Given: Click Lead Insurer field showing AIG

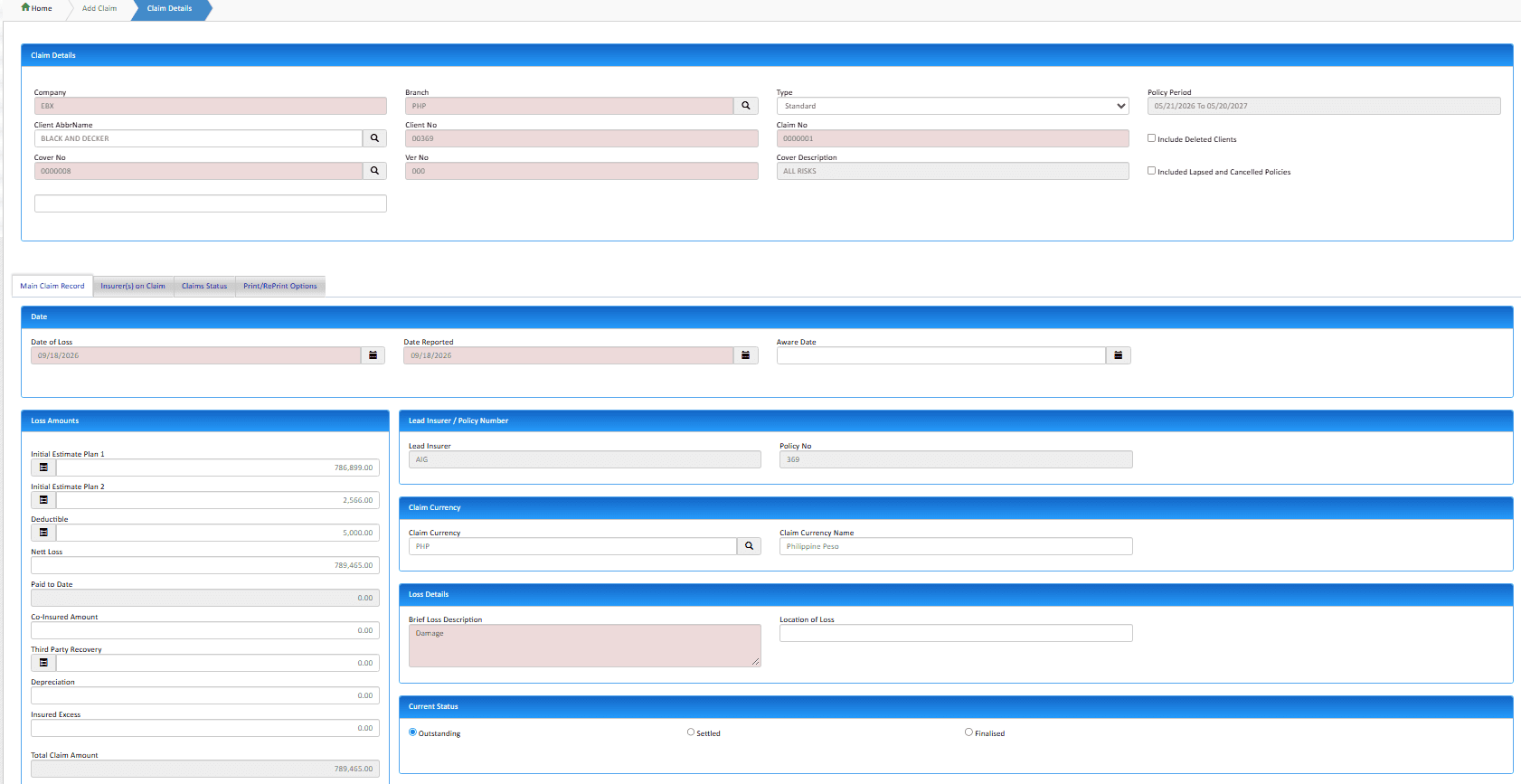Looking at the screenshot, I should [x=585, y=459].
